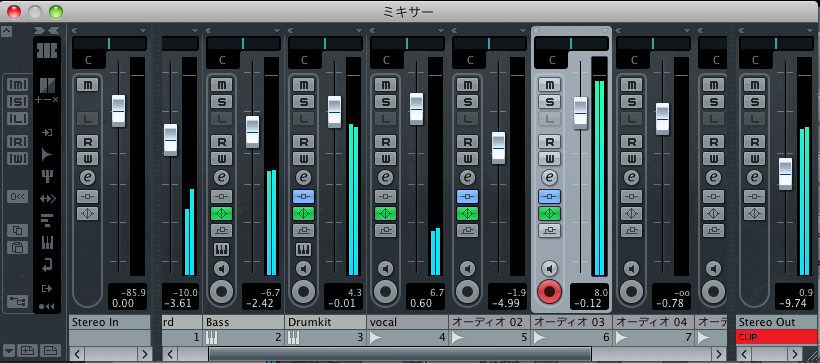This screenshot has height=363, width=820.
Task: Open the vocal channel view dropdown arrow
Action: pos(441,30)
